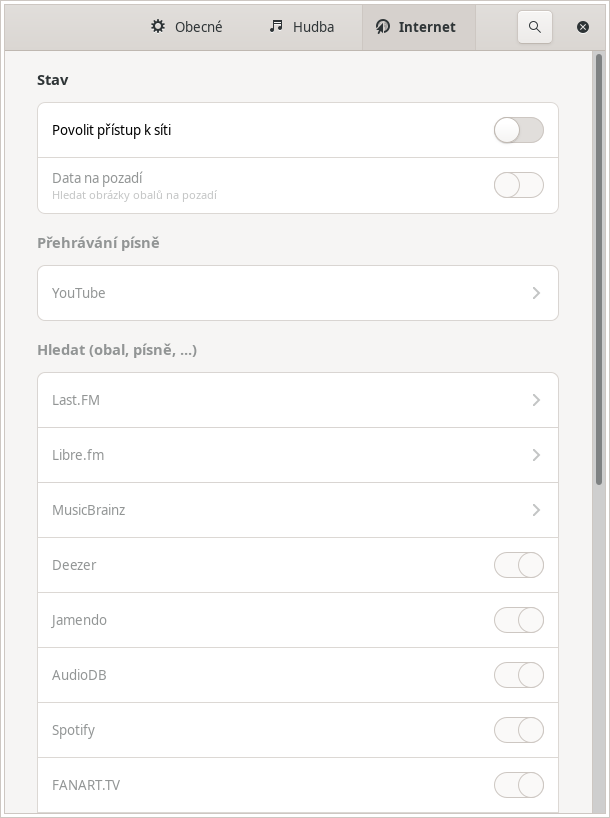Open the MusicBrainz row chevron
Viewport: 610px width, 818px height.
(x=536, y=510)
